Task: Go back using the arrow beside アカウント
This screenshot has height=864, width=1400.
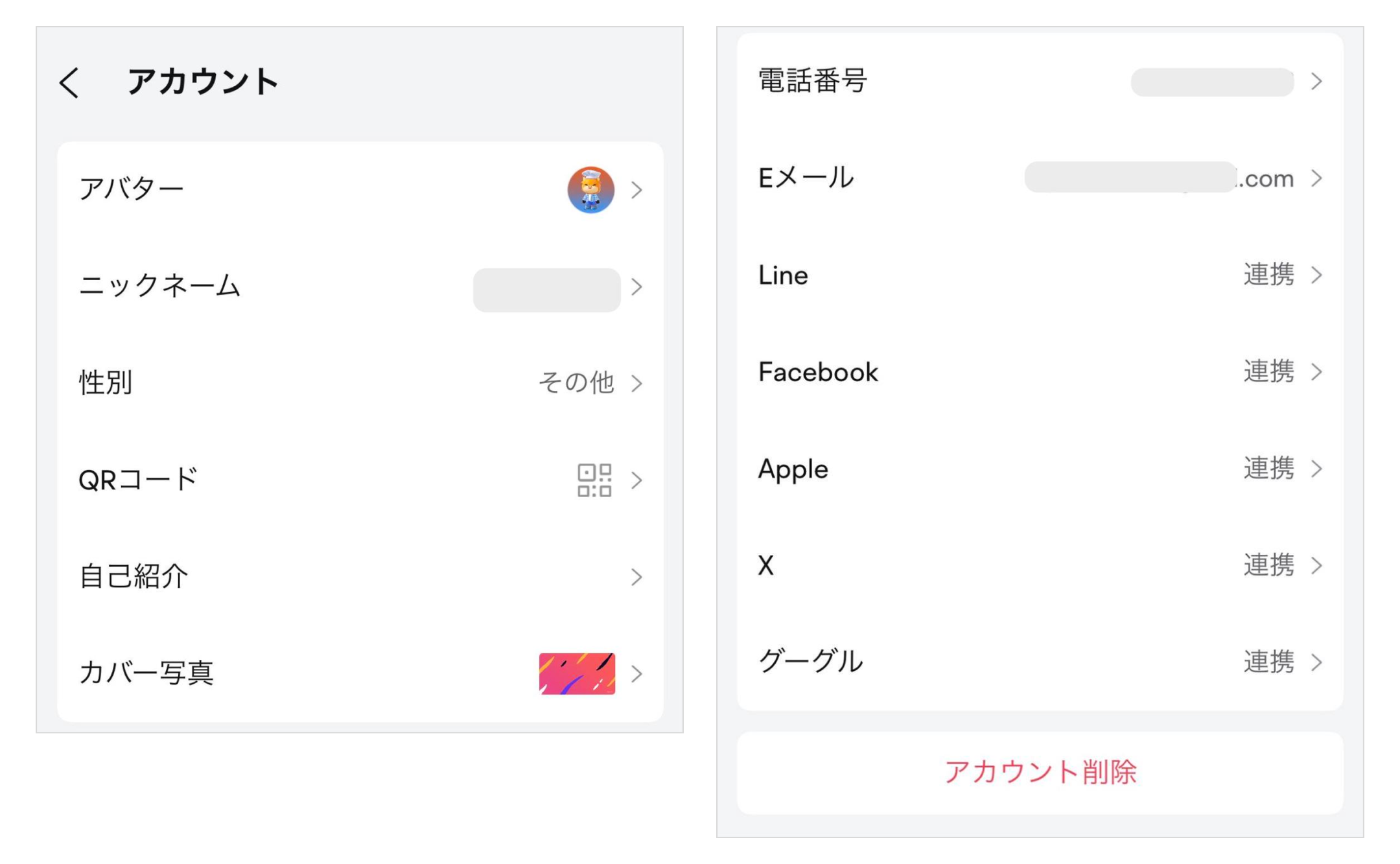Action: pyautogui.click(x=69, y=83)
